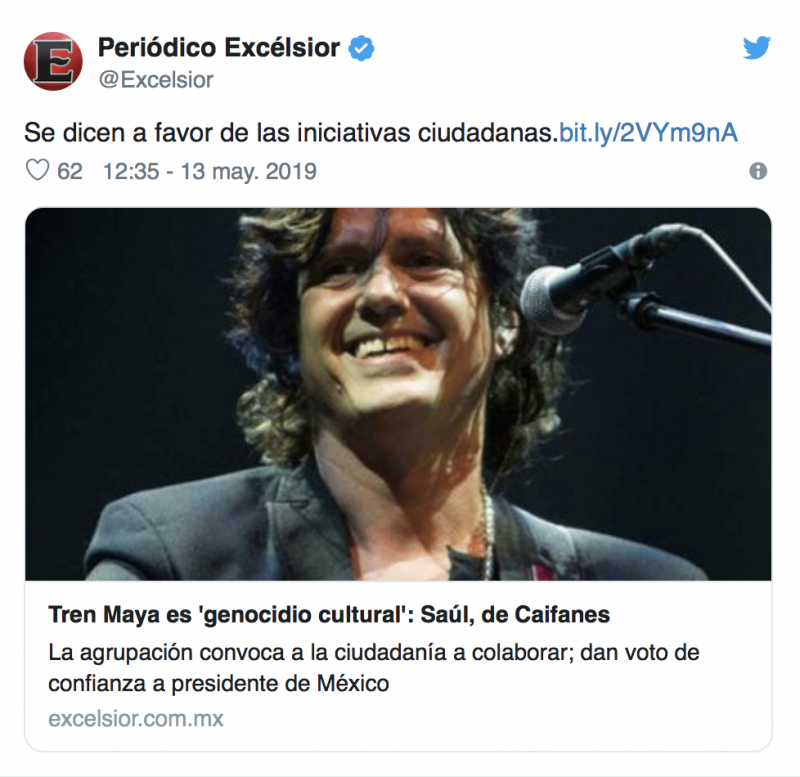Click the second description line about confianza a presidente
This screenshot has width=800, height=777.
tap(218, 684)
